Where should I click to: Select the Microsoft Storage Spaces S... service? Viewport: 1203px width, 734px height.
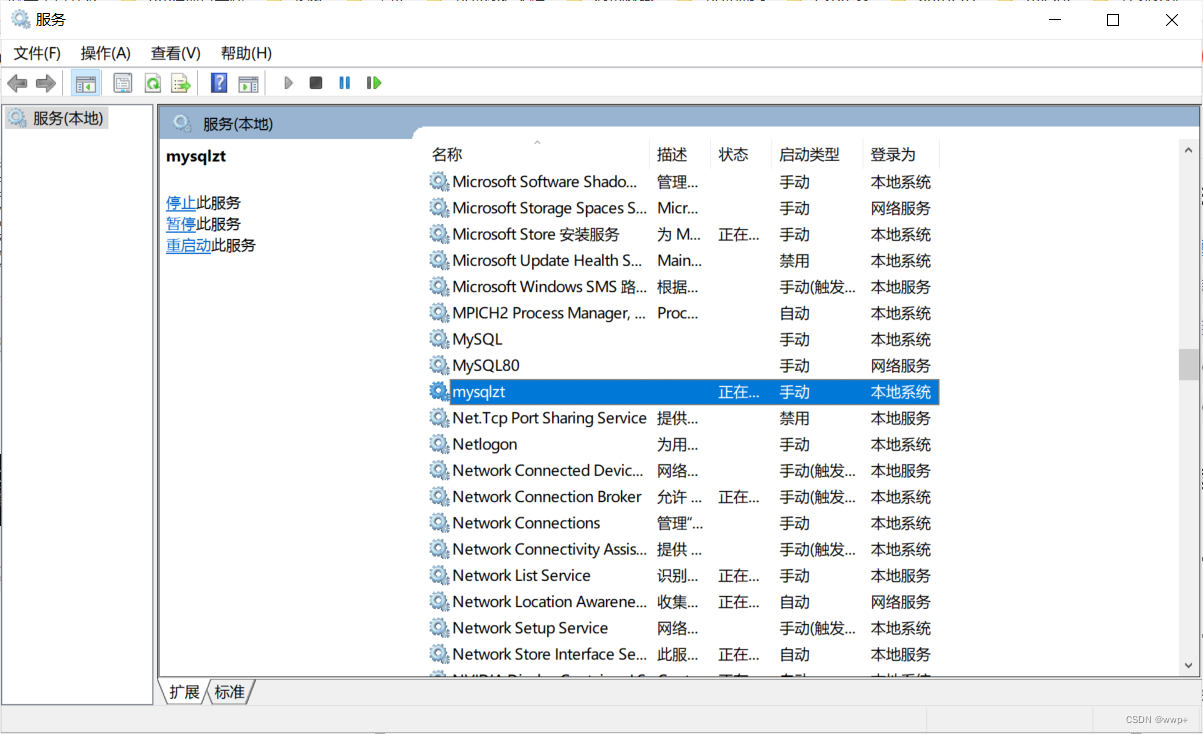click(683, 208)
